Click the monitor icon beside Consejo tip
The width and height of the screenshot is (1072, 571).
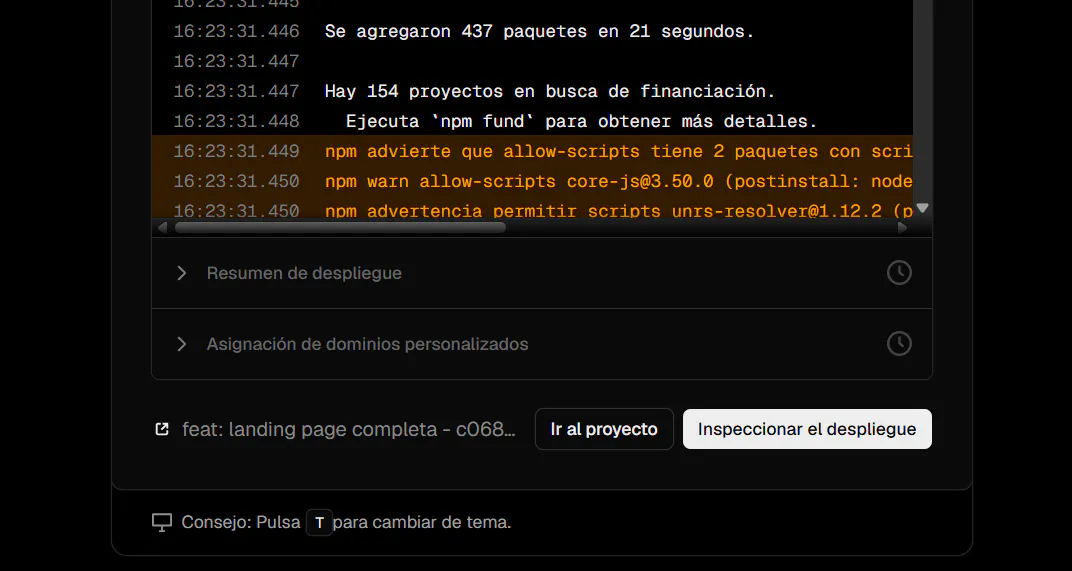[x=162, y=522]
